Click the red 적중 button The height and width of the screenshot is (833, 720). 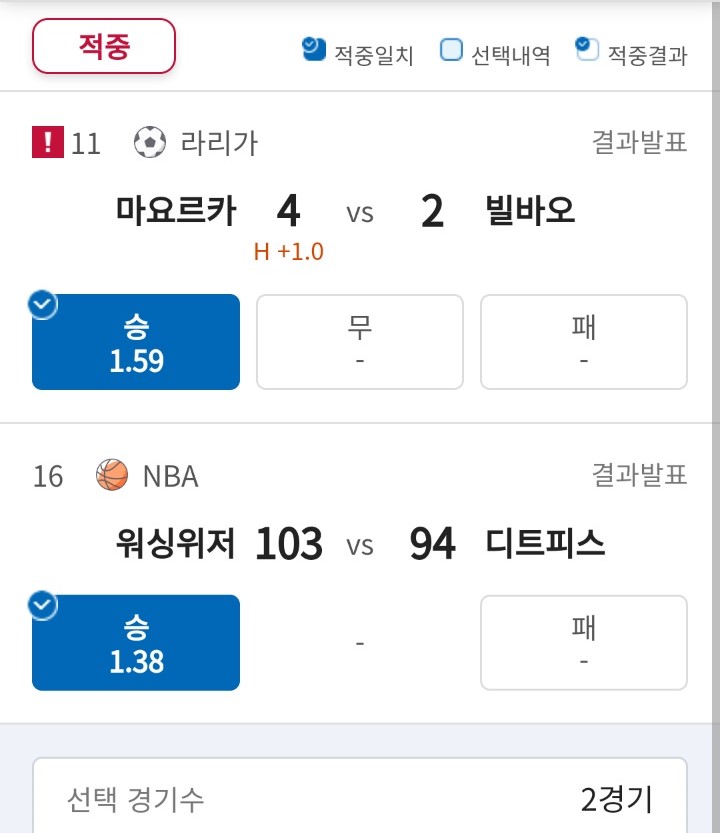pos(104,46)
